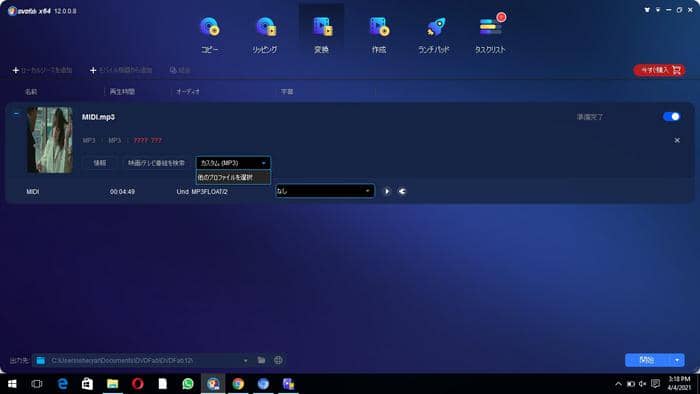Click the red Buy Now cart button
The width and height of the screenshot is (700, 394).
tap(659, 70)
